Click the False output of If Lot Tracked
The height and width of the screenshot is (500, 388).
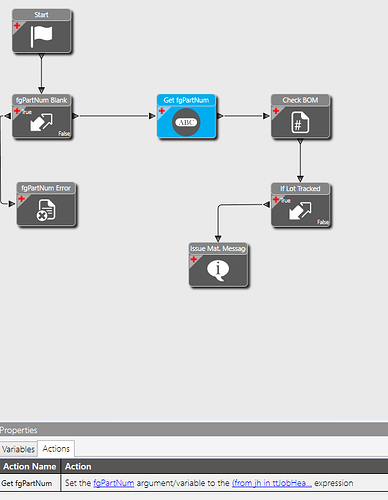[x=323, y=222]
